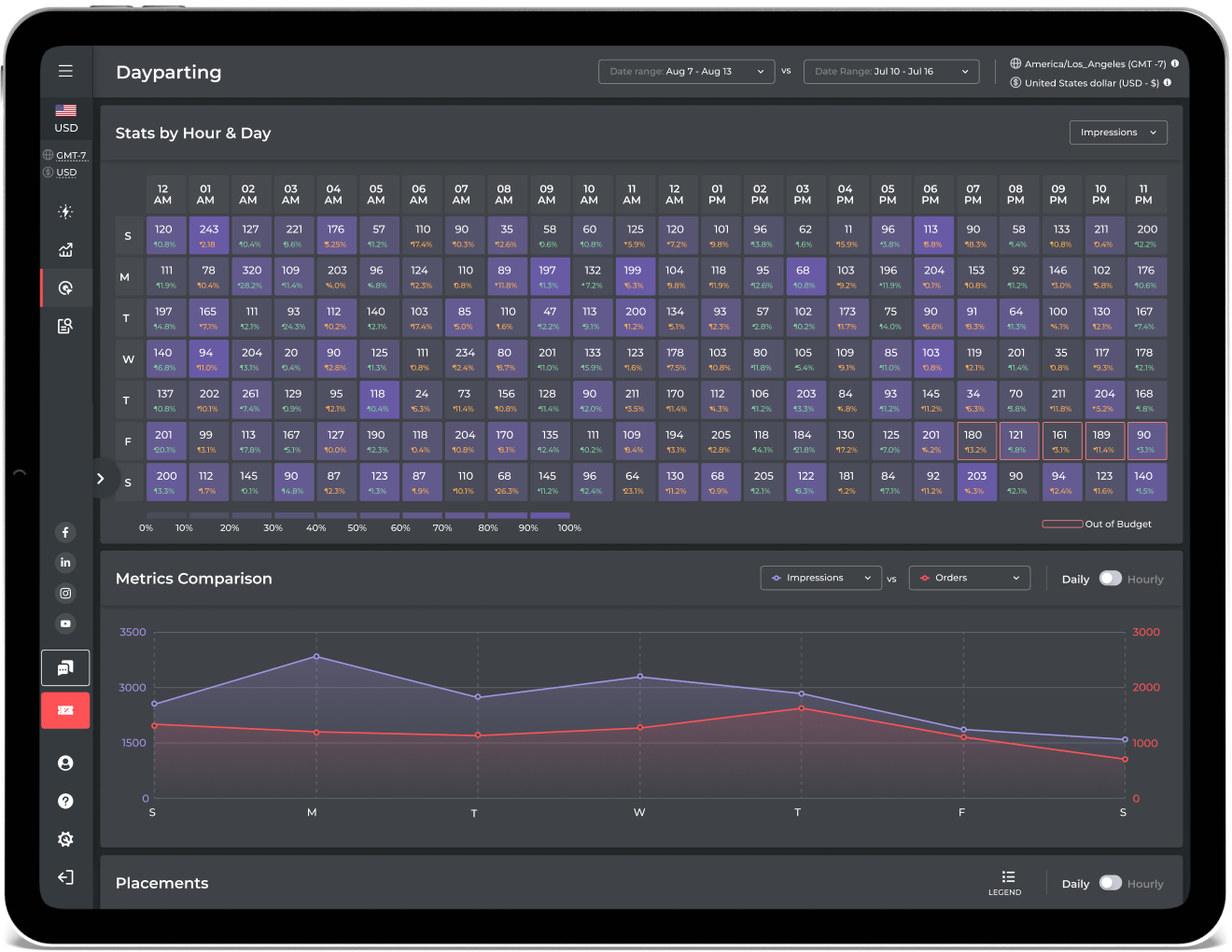Select the active Dayparting sidebar item

[x=65, y=288]
